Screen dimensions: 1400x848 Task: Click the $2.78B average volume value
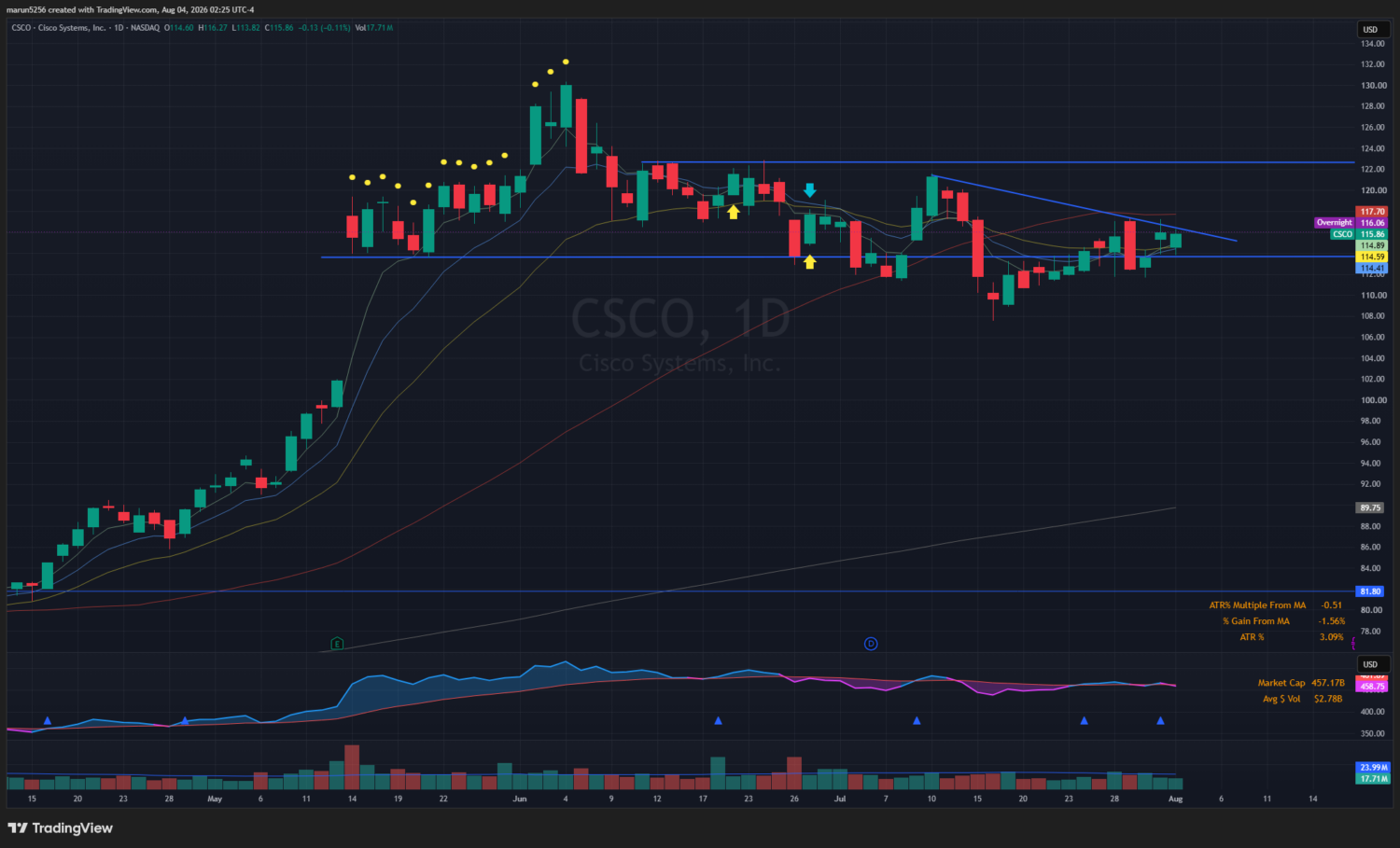[x=1328, y=699]
